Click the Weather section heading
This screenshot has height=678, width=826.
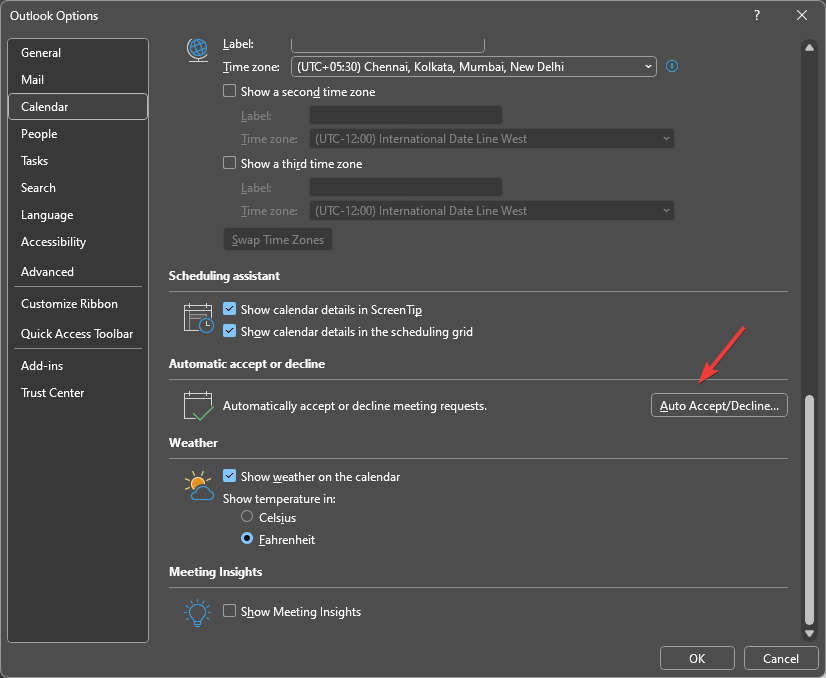pyautogui.click(x=193, y=443)
